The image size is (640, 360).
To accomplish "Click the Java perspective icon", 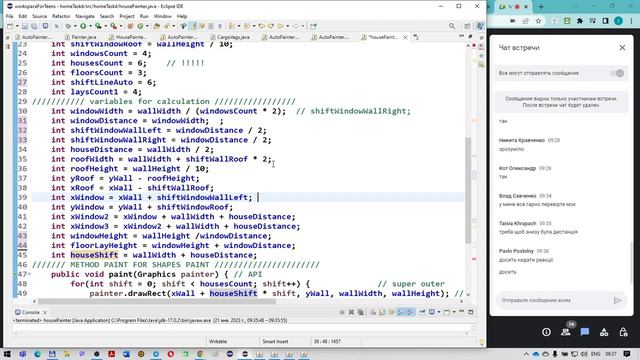I will tap(480, 26).
